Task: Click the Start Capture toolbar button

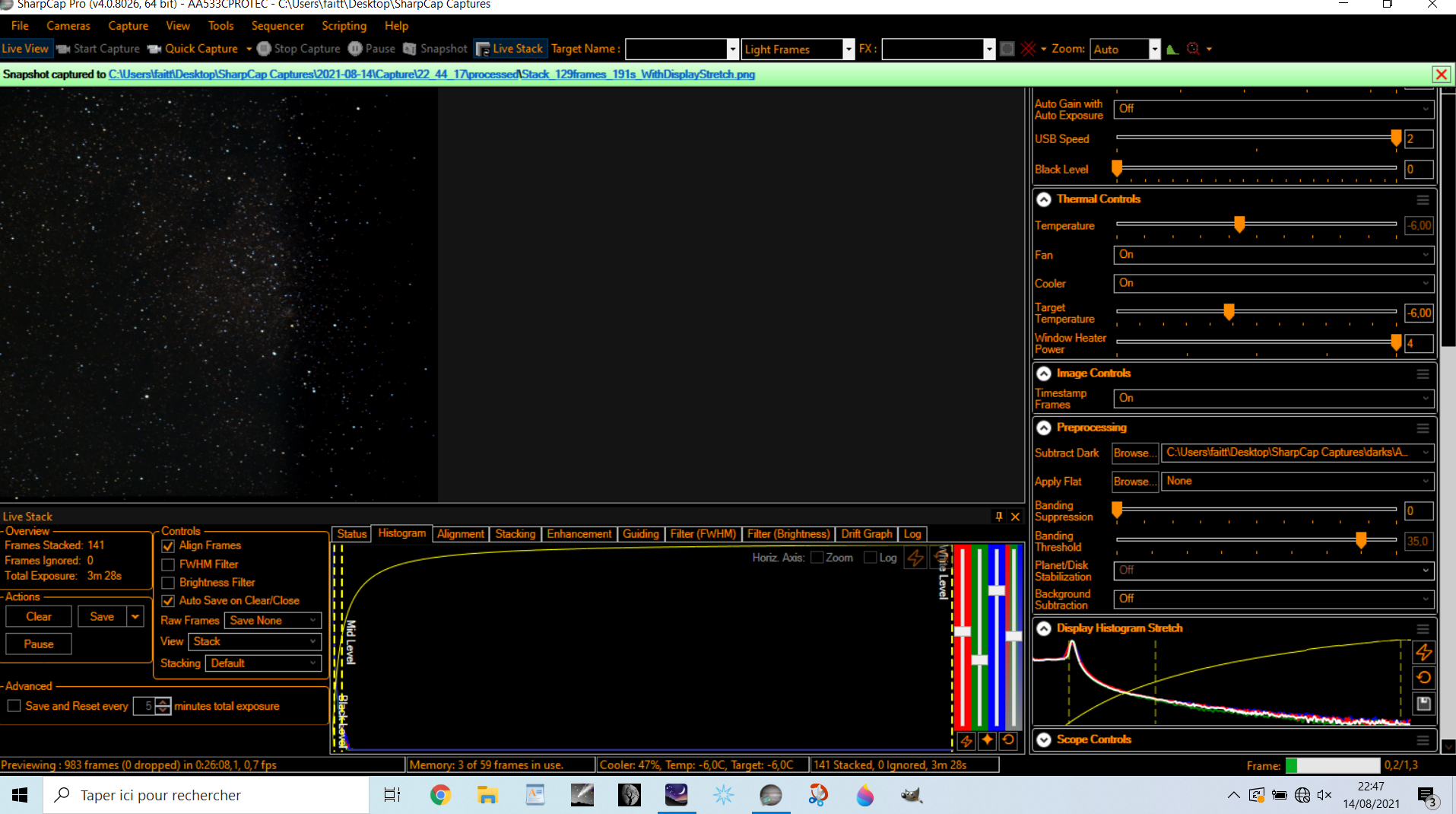Action: (98, 49)
